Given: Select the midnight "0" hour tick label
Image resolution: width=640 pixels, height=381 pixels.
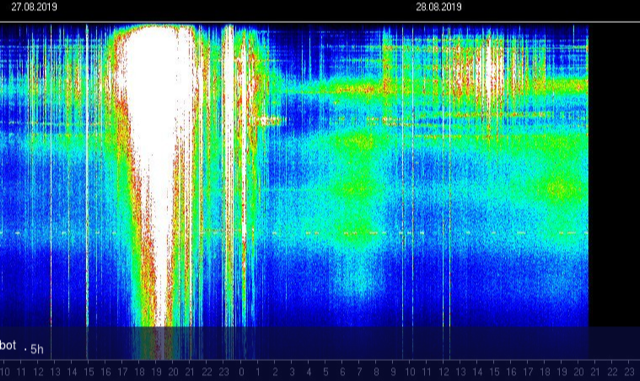Looking at the screenshot, I should 241,372.
